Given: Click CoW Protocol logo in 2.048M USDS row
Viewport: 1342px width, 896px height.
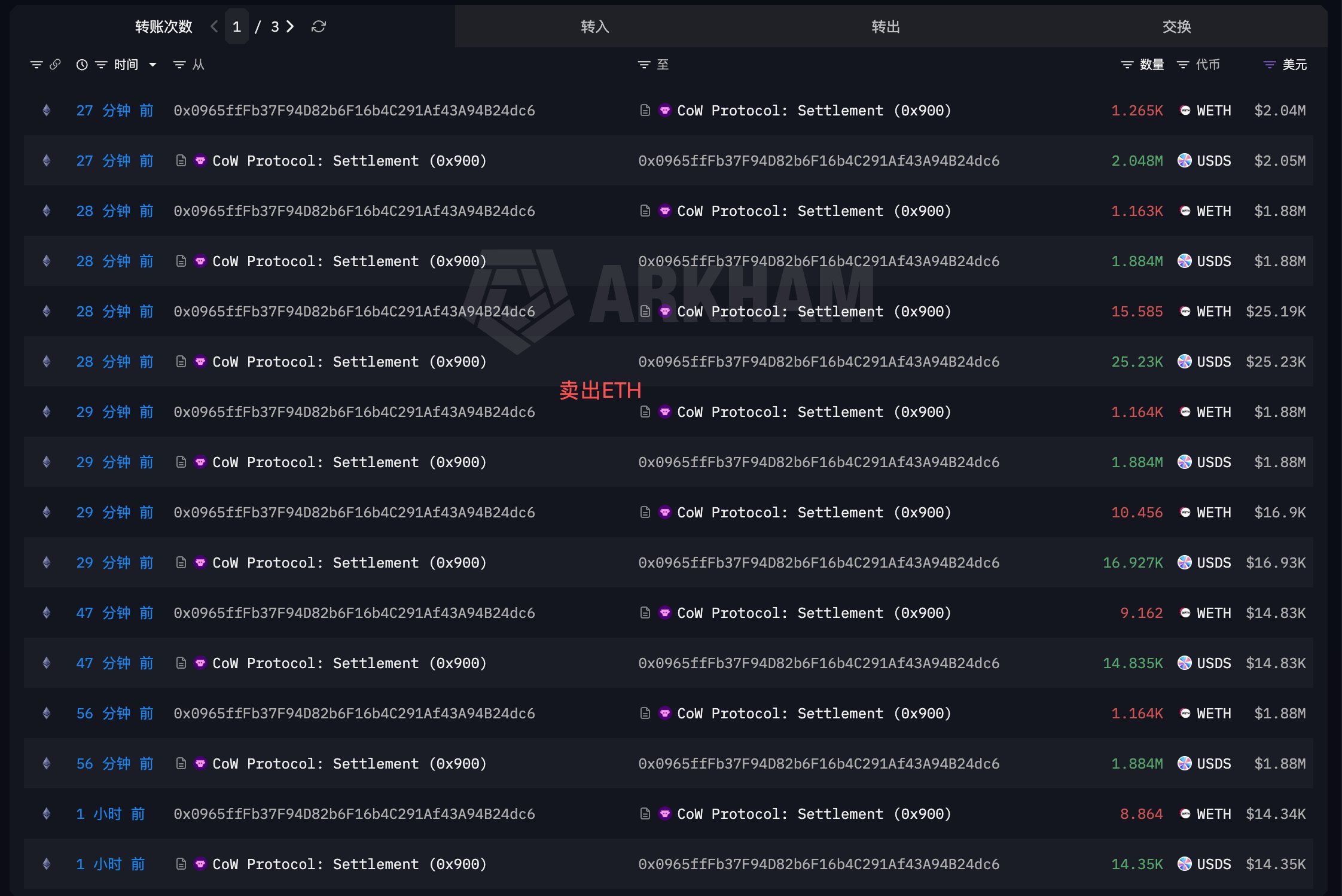Looking at the screenshot, I should [200, 160].
